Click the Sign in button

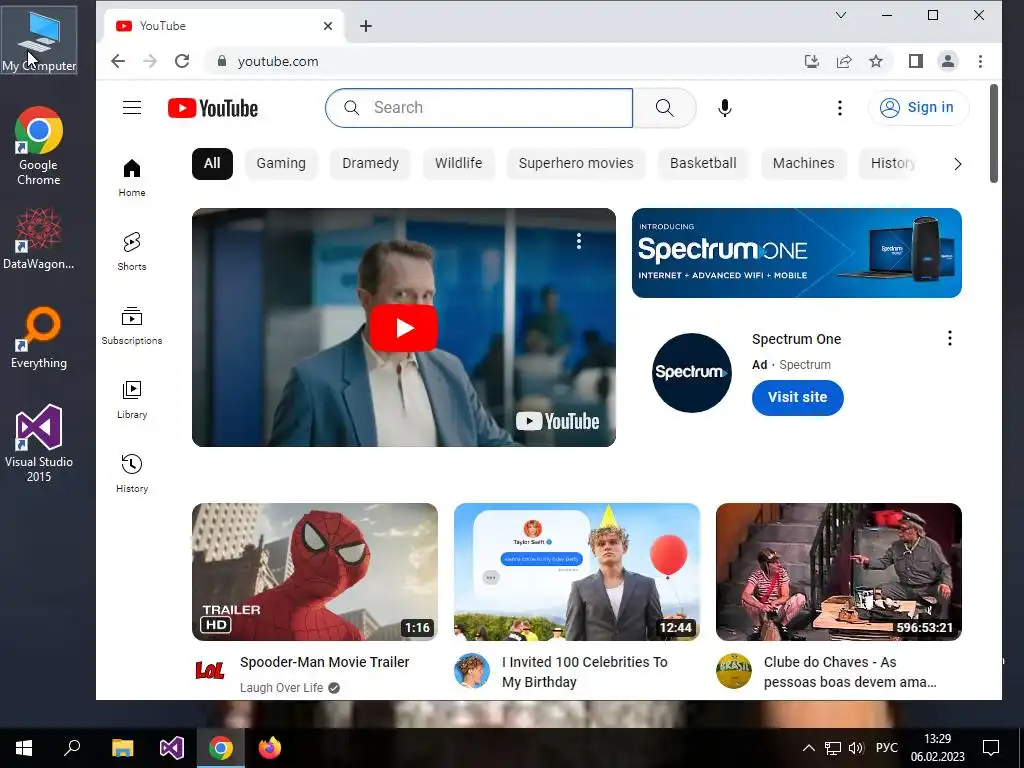coord(918,108)
